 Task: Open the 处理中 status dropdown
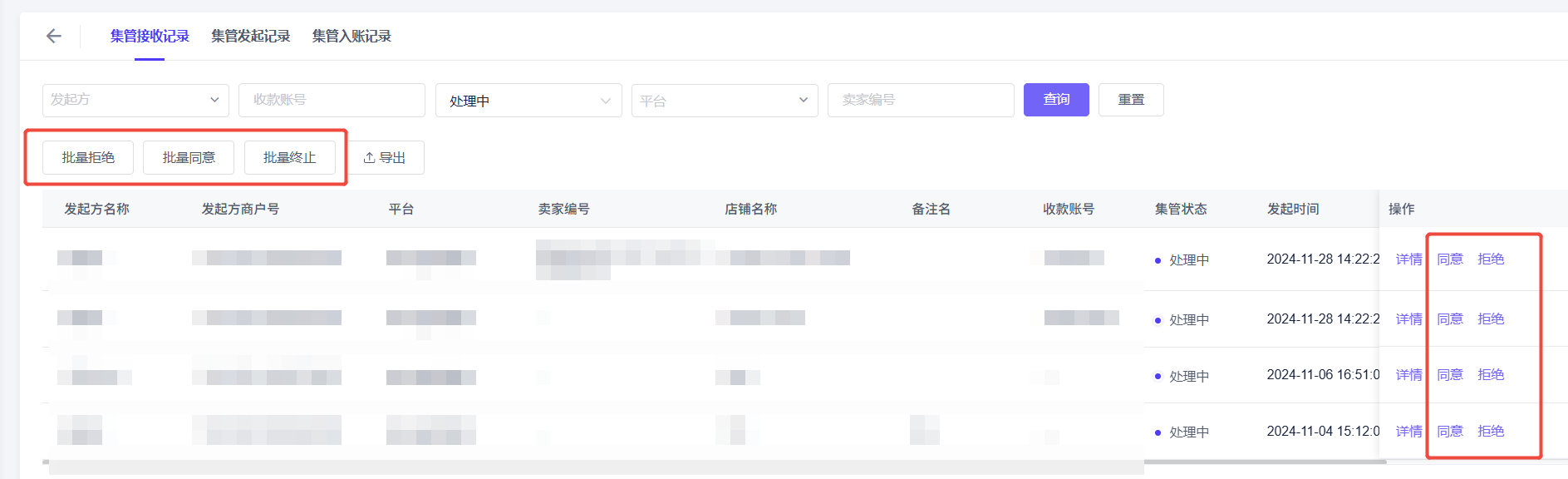[528, 101]
